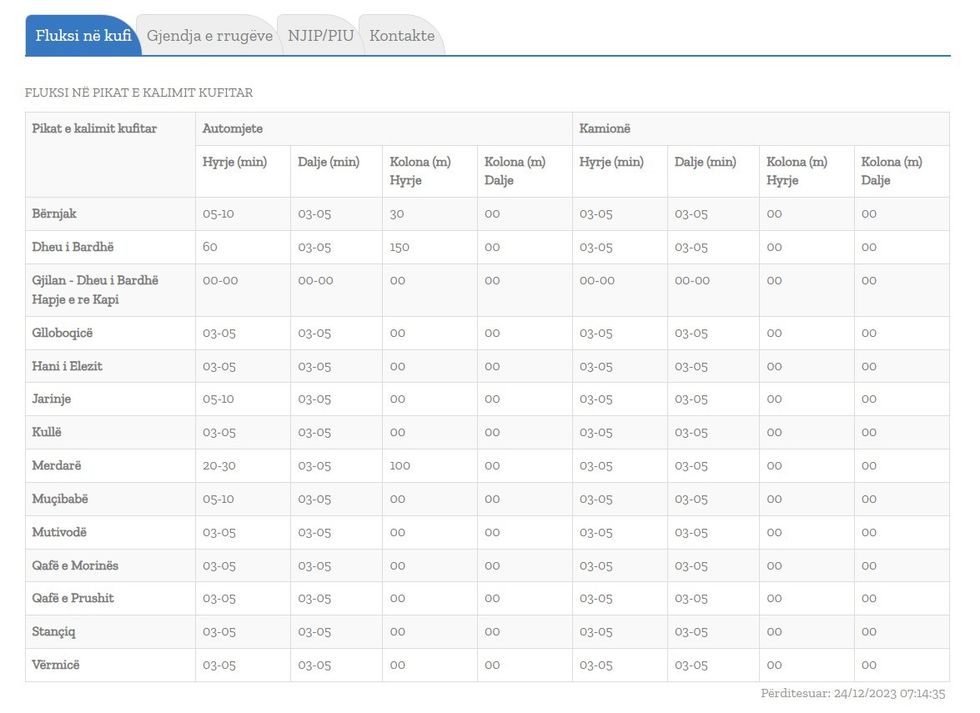Screen dimensions: 980x713
Task: Click the Hani i Elezit row label
Action: coord(67,366)
